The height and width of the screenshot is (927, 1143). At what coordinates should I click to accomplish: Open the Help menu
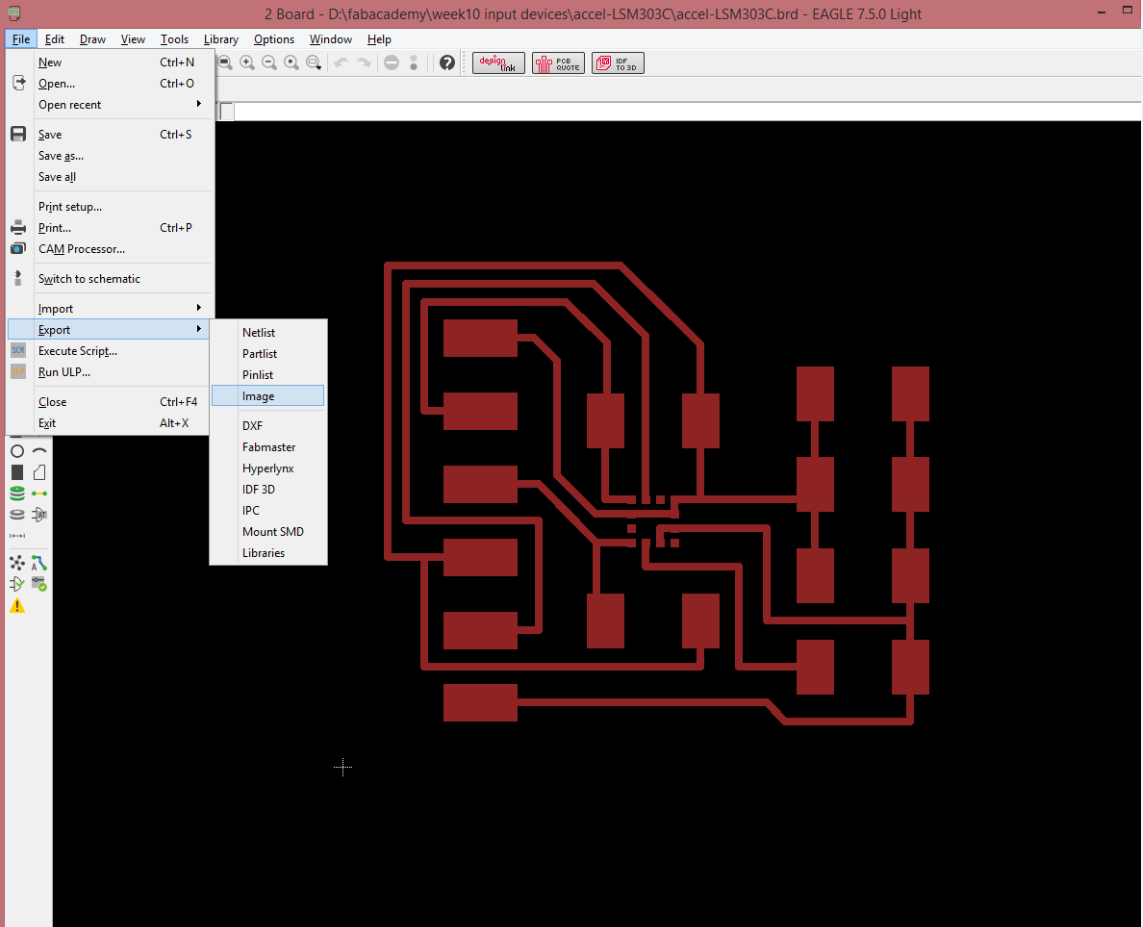[x=379, y=39]
